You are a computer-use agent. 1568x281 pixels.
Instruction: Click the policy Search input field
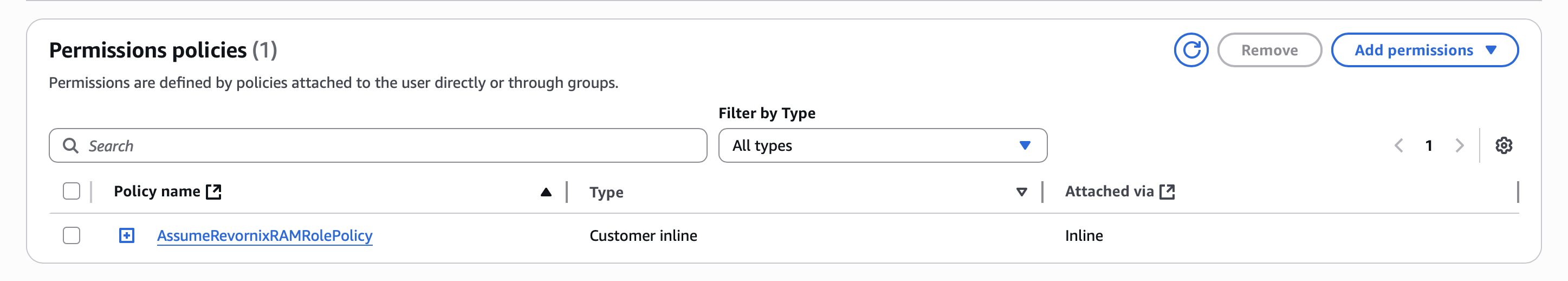click(390, 146)
